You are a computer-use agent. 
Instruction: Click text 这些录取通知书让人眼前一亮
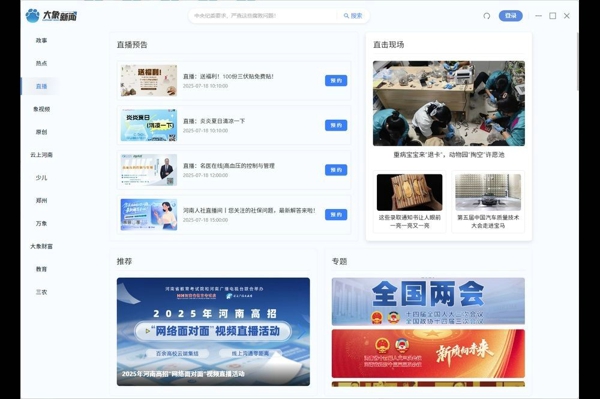[x=409, y=221]
